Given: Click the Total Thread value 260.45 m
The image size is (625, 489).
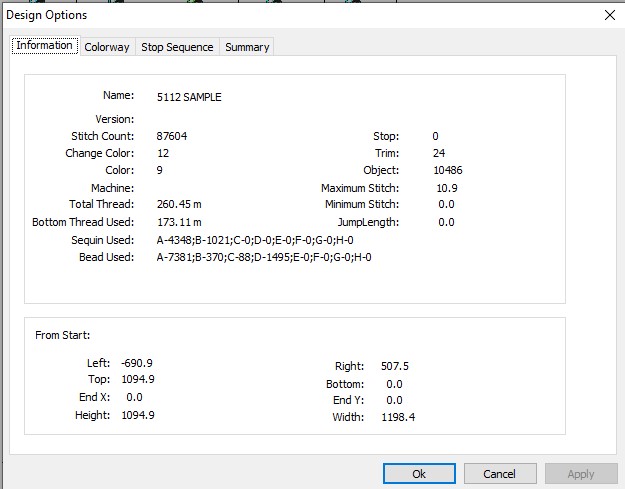Looking at the screenshot, I should pos(179,204).
